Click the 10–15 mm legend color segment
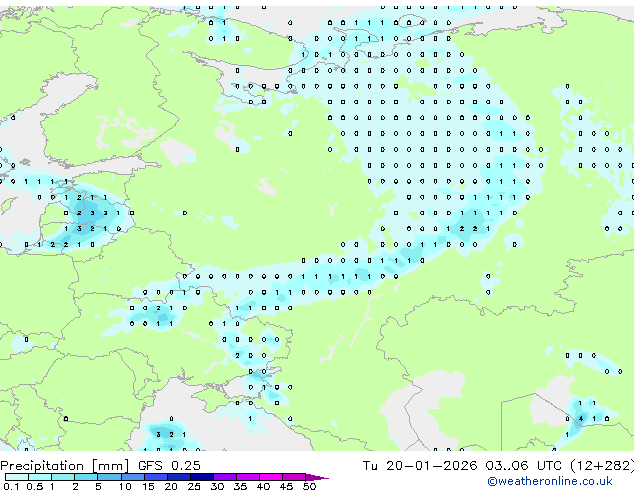 click(132, 477)
